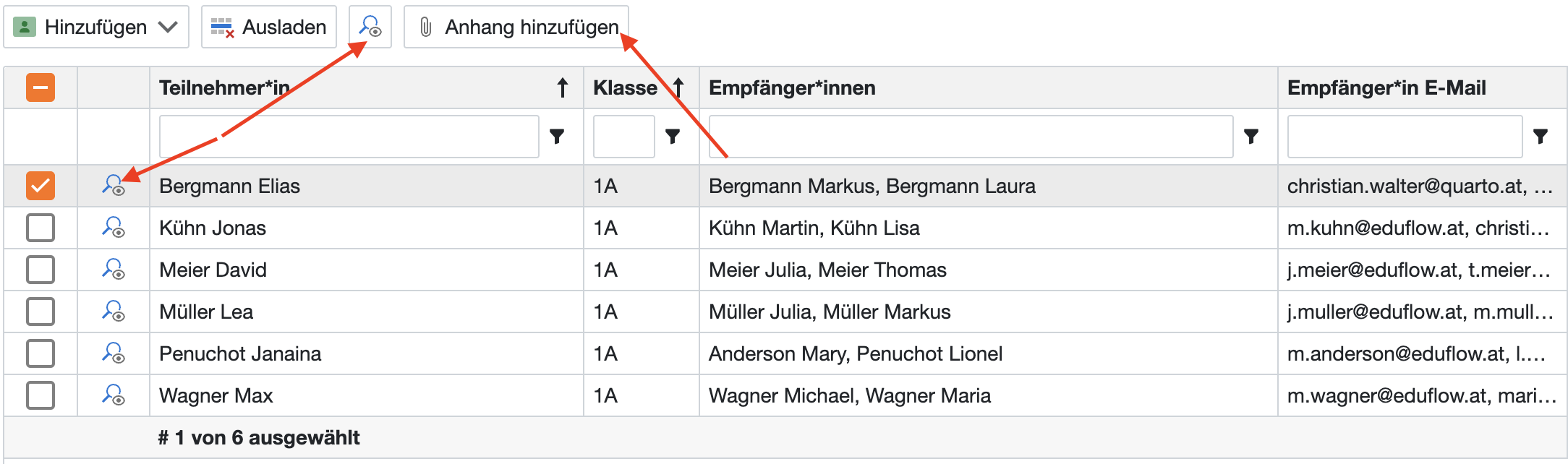
Task: Click the Ausladen button
Action: pos(269,27)
